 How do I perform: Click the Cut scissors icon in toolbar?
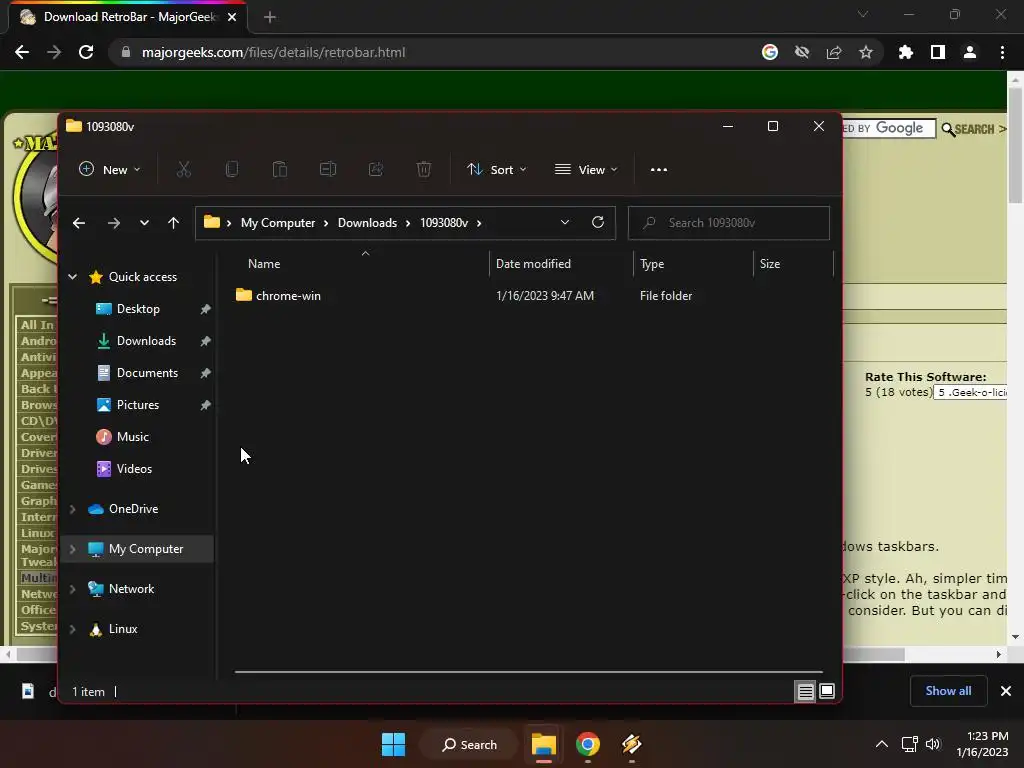coord(184,170)
